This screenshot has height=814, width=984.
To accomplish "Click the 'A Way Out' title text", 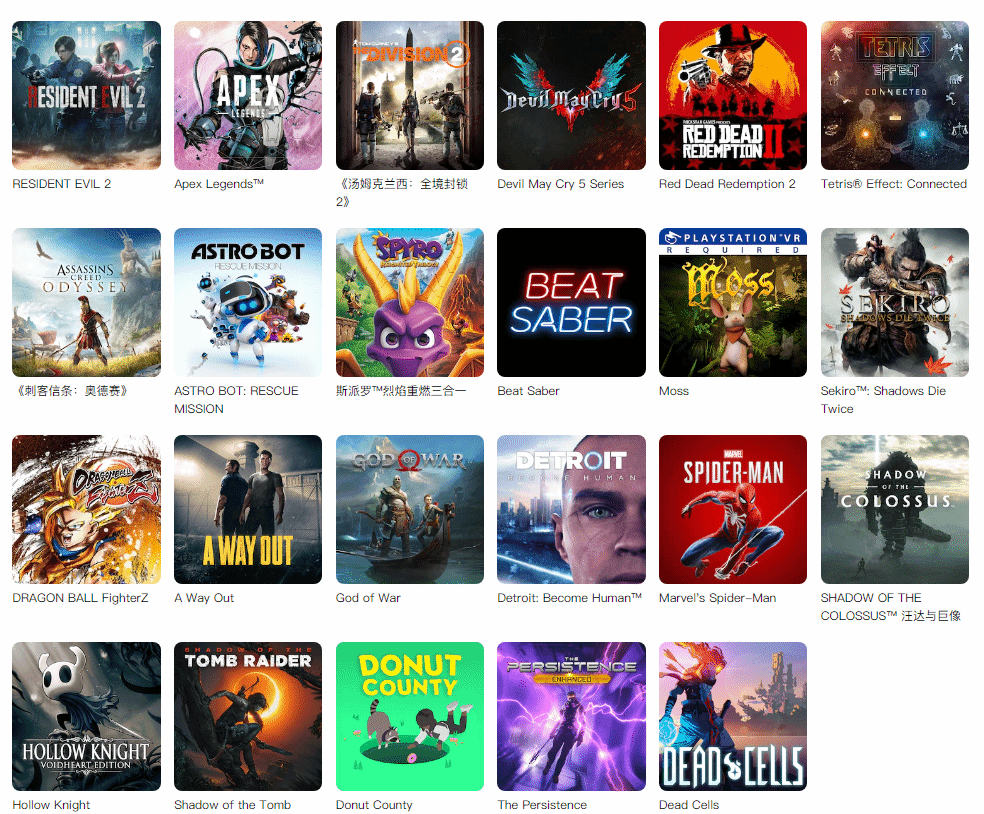I will click(x=204, y=598).
